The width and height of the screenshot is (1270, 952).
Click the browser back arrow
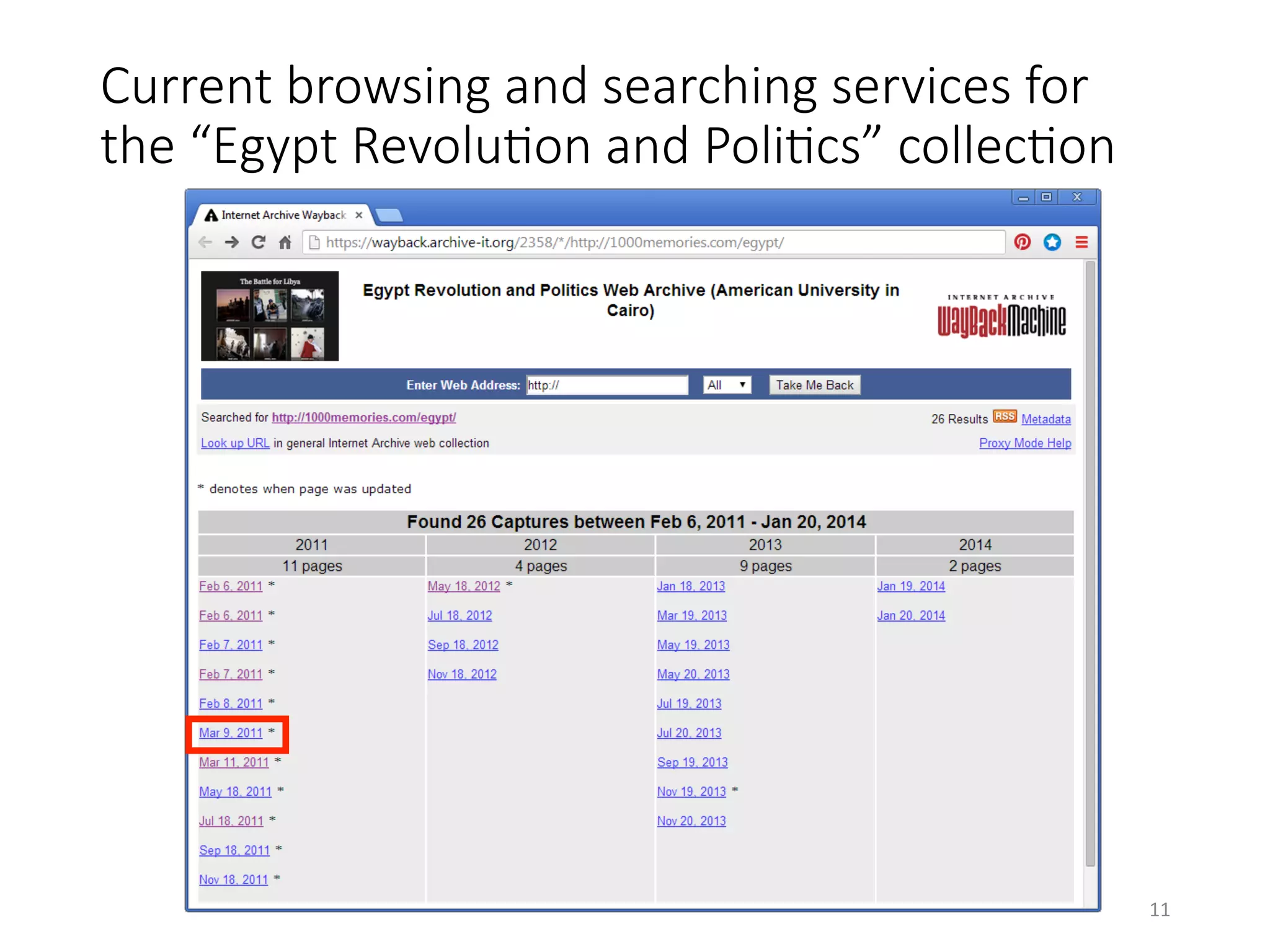pyautogui.click(x=205, y=242)
